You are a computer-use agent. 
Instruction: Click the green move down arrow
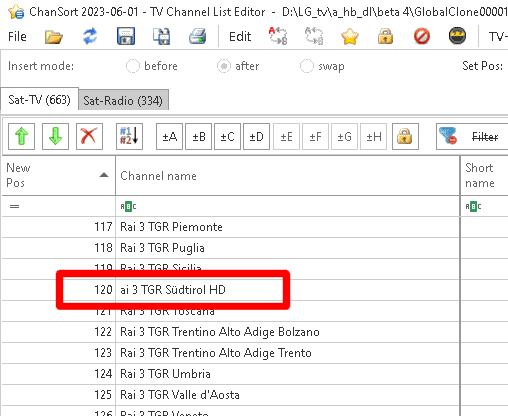point(55,137)
